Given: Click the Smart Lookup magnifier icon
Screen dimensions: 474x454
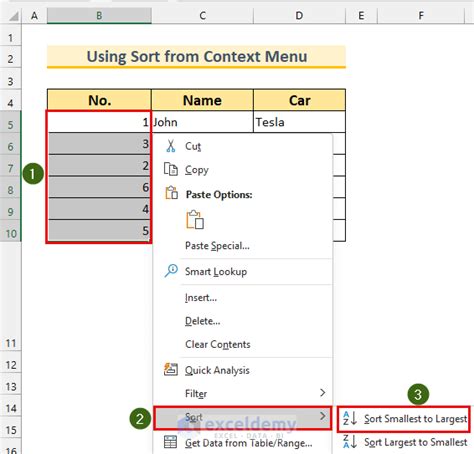Looking at the screenshot, I should coord(171,271).
